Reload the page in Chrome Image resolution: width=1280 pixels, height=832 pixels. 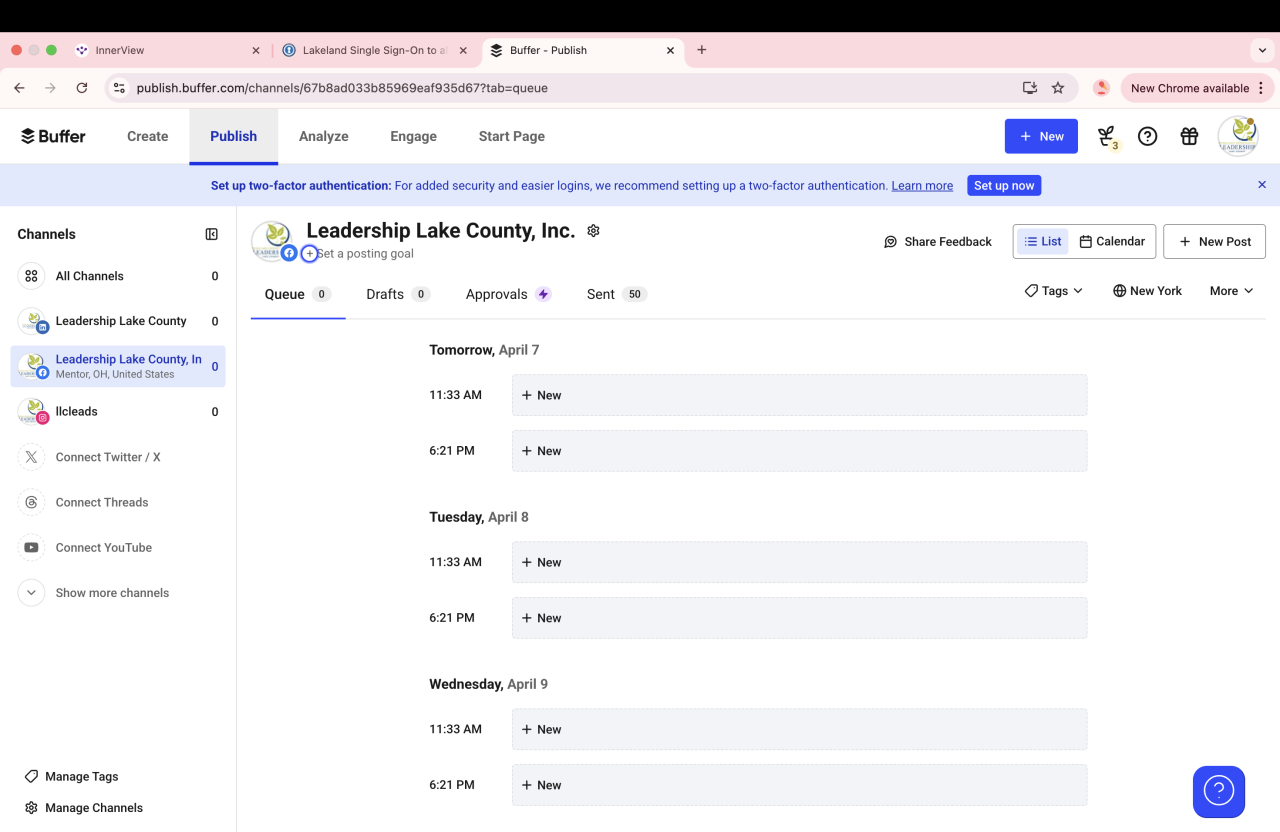(x=82, y=88)
